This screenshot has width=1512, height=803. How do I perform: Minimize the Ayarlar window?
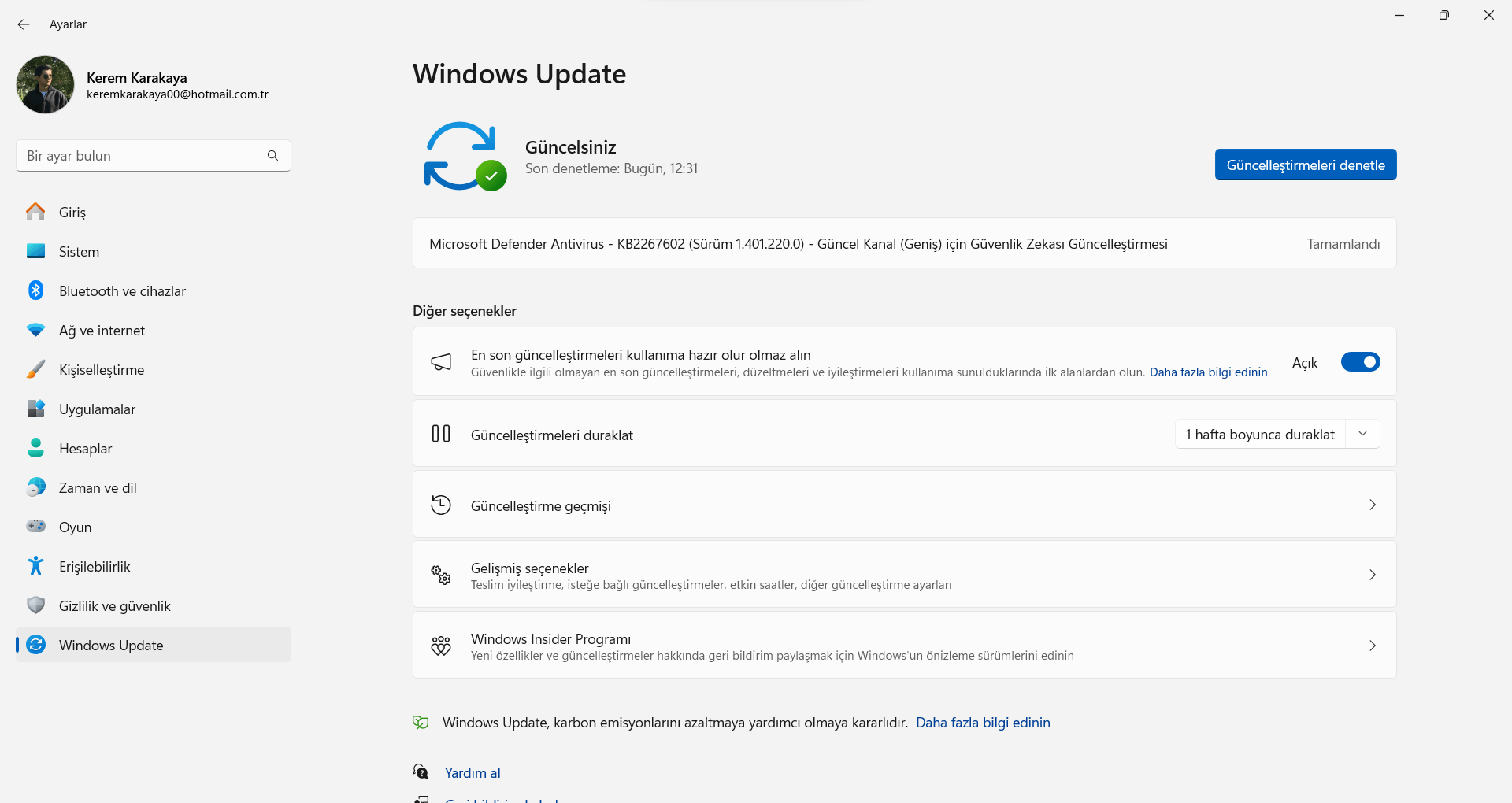tap(1399, 15)
